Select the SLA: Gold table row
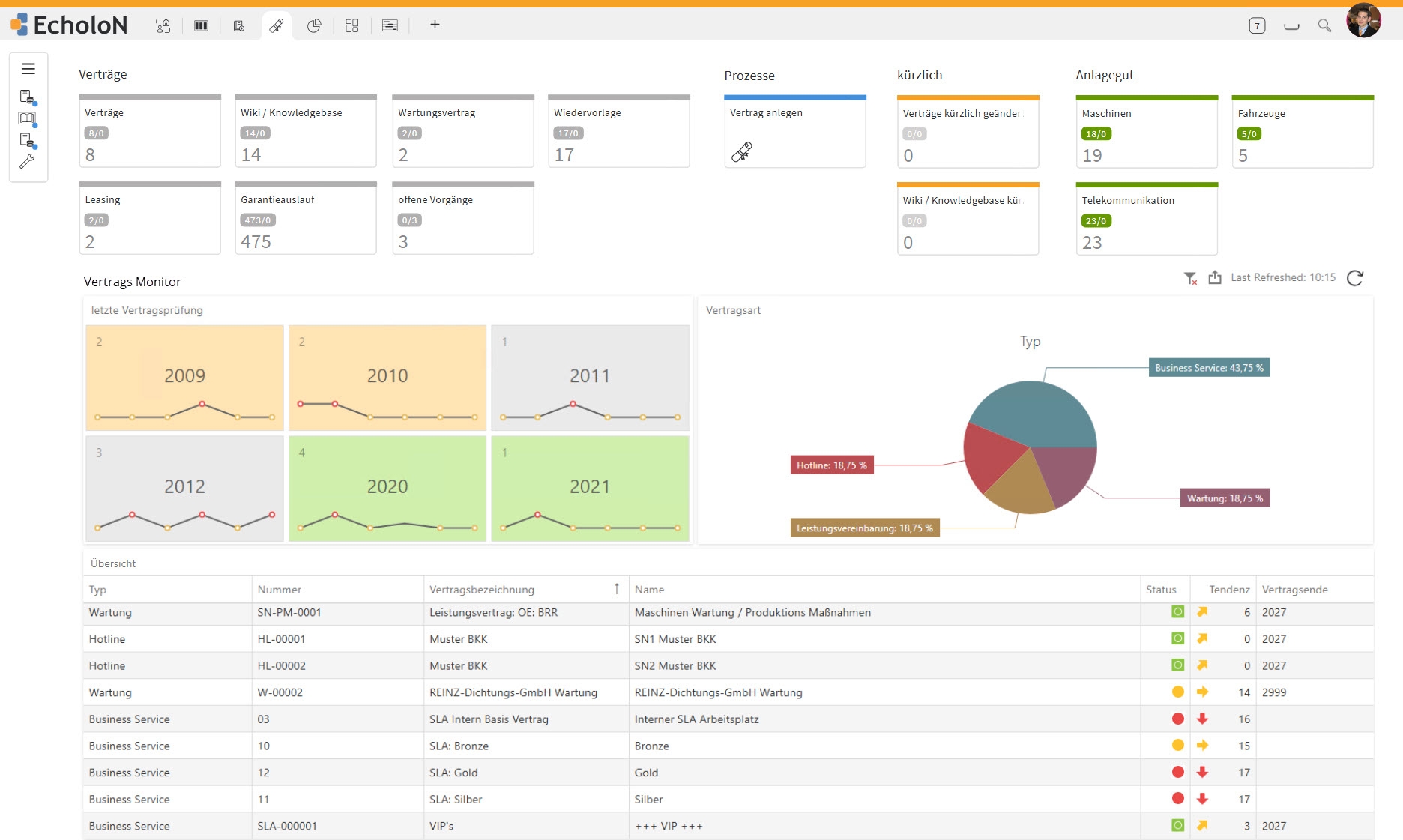 pyautogui.click(x=728, y=773)
